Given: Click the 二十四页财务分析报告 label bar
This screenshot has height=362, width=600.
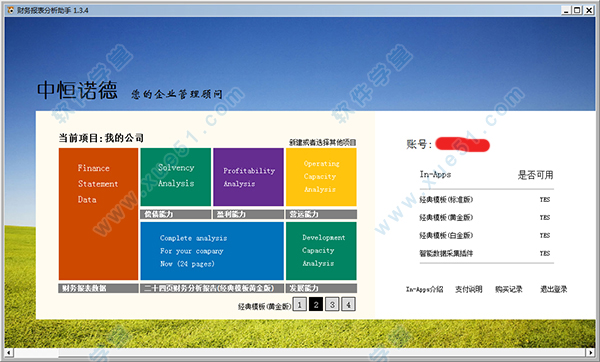Looking at the screenshot, I should (x=212, y=288).
